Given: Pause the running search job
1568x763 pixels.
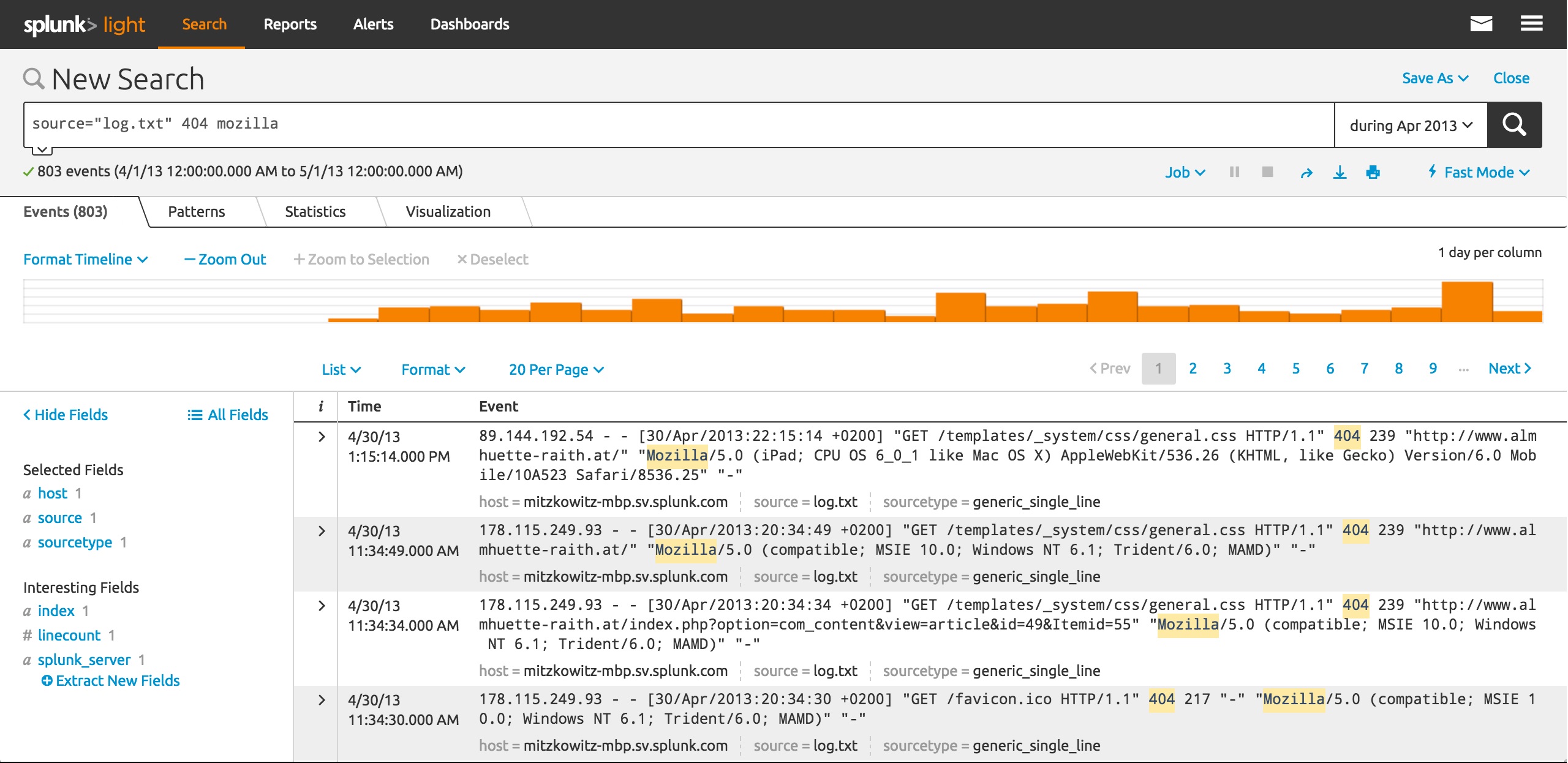Looking at the screenshot, I should tap(1235, 172).
